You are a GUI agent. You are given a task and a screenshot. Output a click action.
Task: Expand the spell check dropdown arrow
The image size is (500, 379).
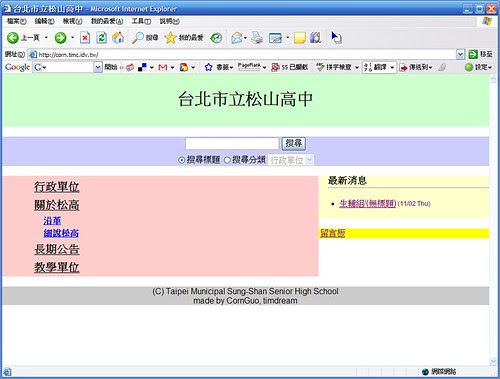pyautogui.click(x=357, y=68)
